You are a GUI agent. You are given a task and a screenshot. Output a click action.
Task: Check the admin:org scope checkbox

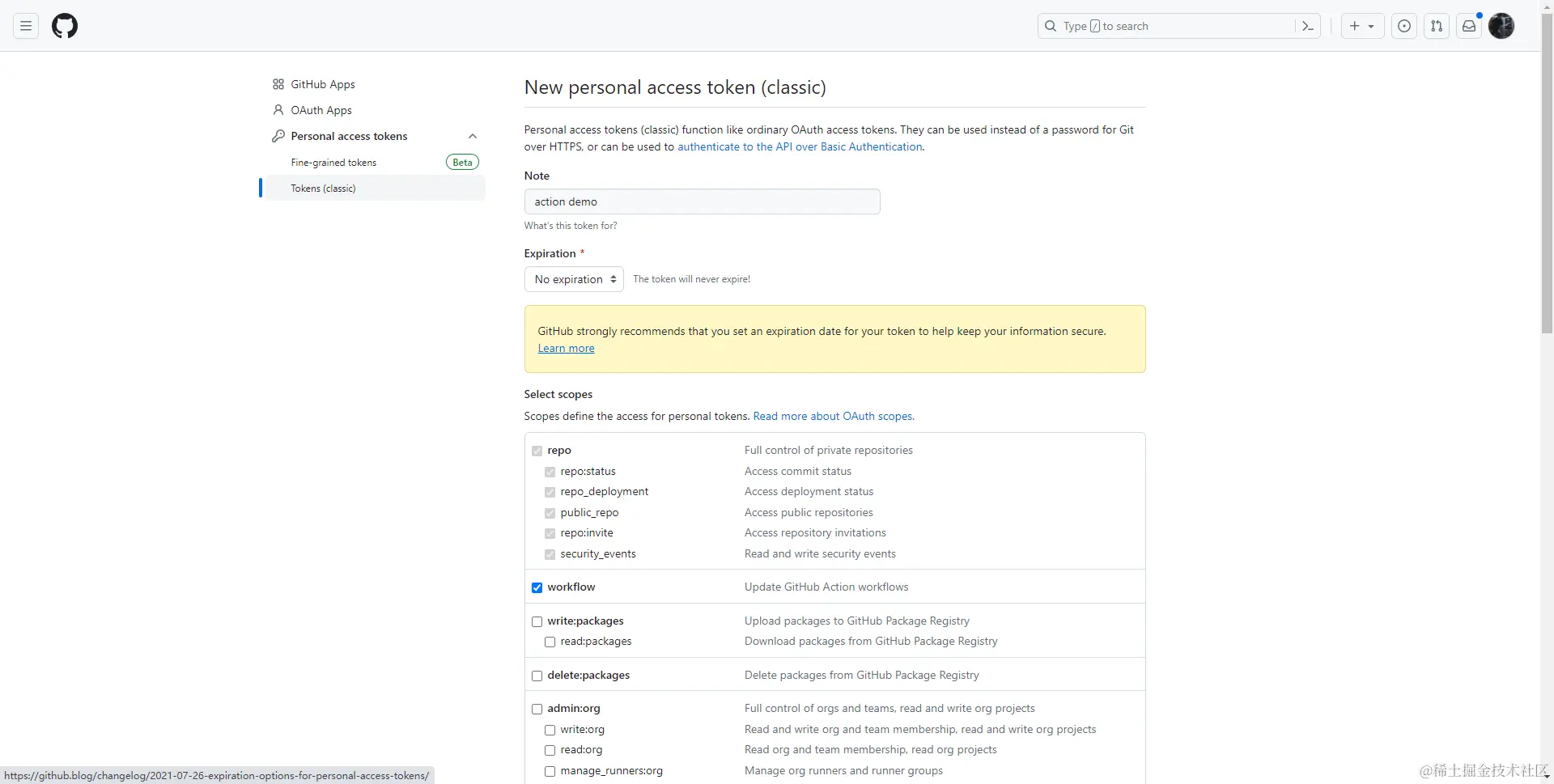pos(537,709)
